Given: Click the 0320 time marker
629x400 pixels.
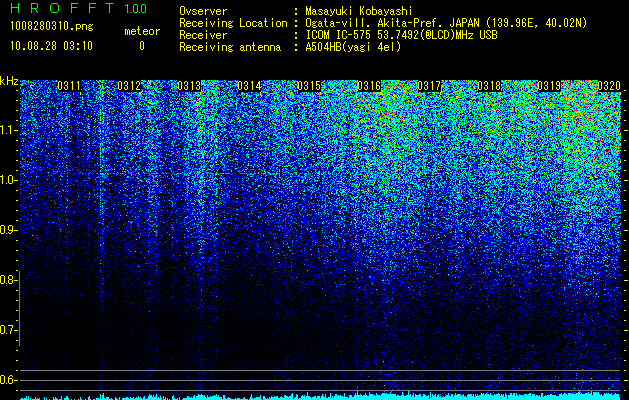Looking at the screenshot, I should pos(609,86).
